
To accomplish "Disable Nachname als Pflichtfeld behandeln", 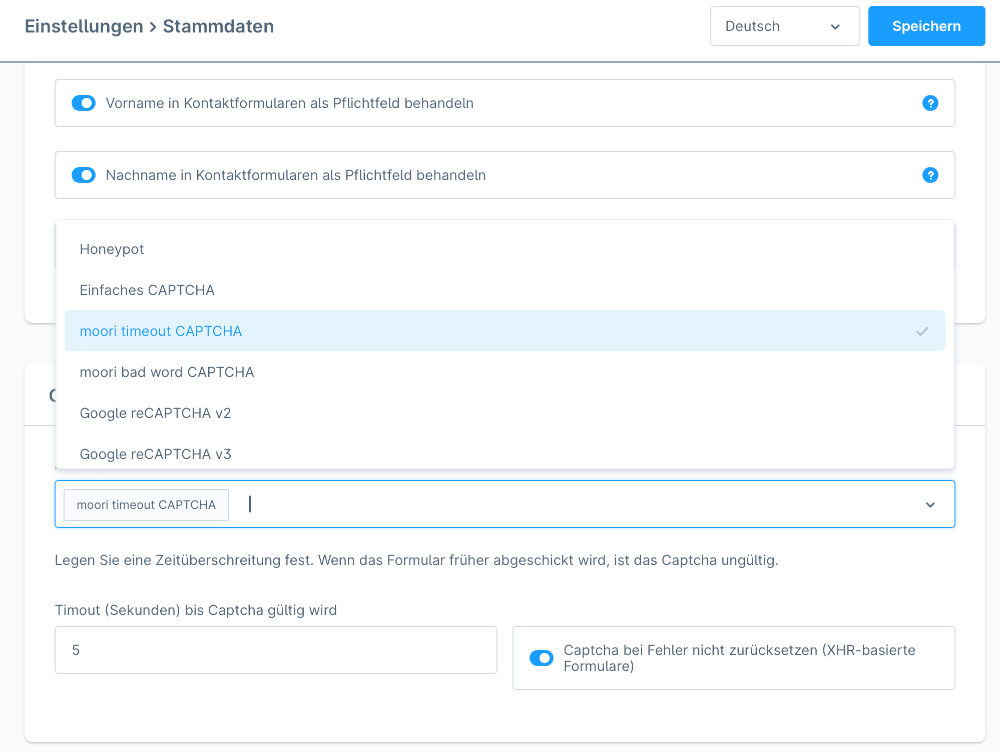I will click(83, 174).
